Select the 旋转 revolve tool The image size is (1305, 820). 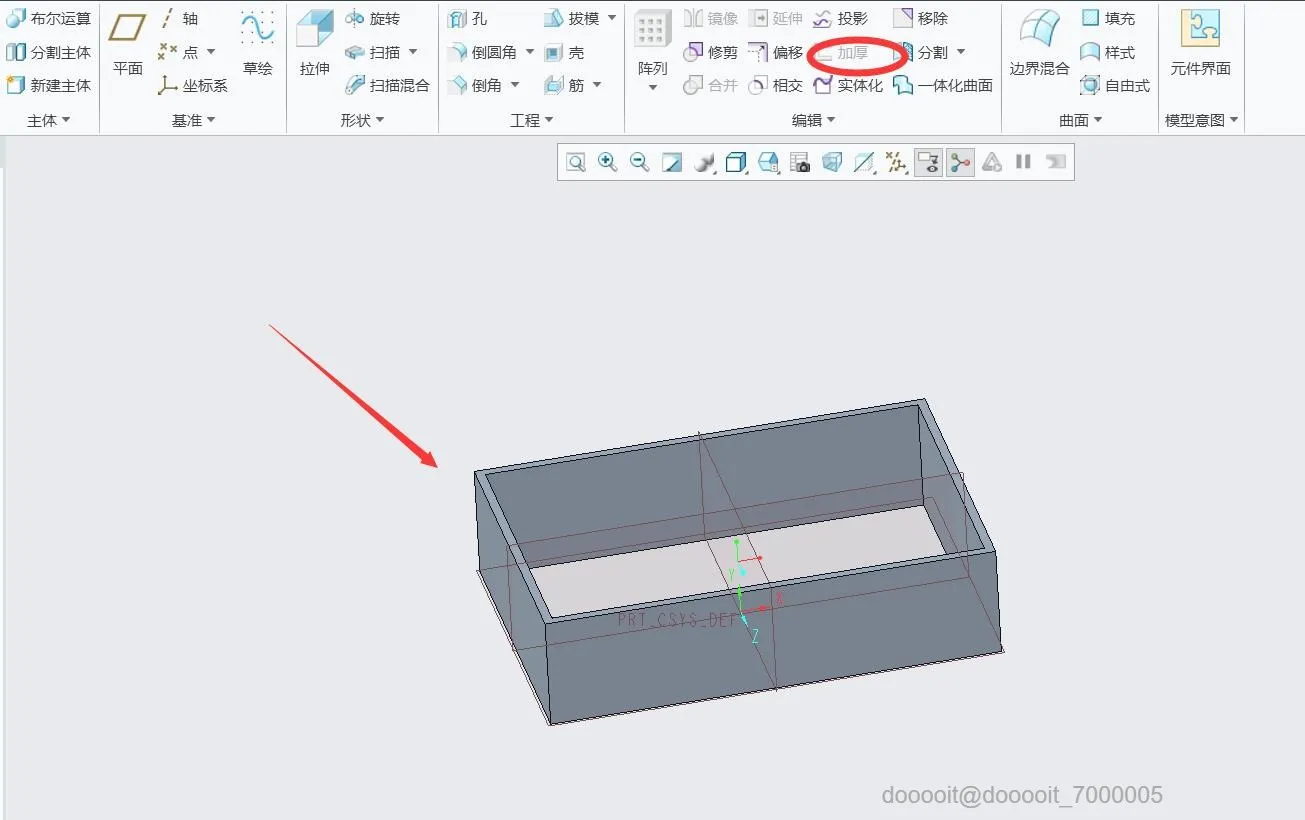[372, 19]
